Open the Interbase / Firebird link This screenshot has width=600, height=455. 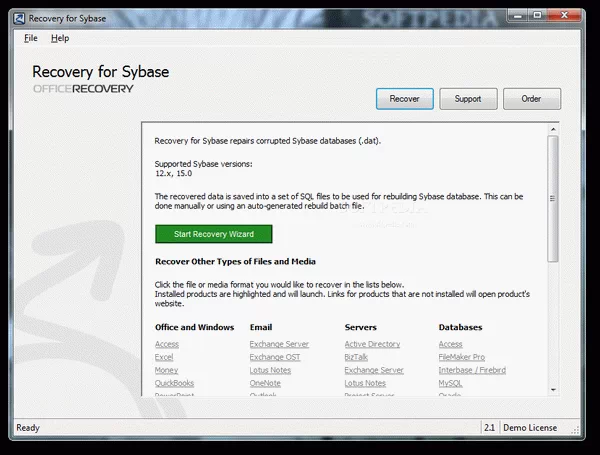click(472, 370)
